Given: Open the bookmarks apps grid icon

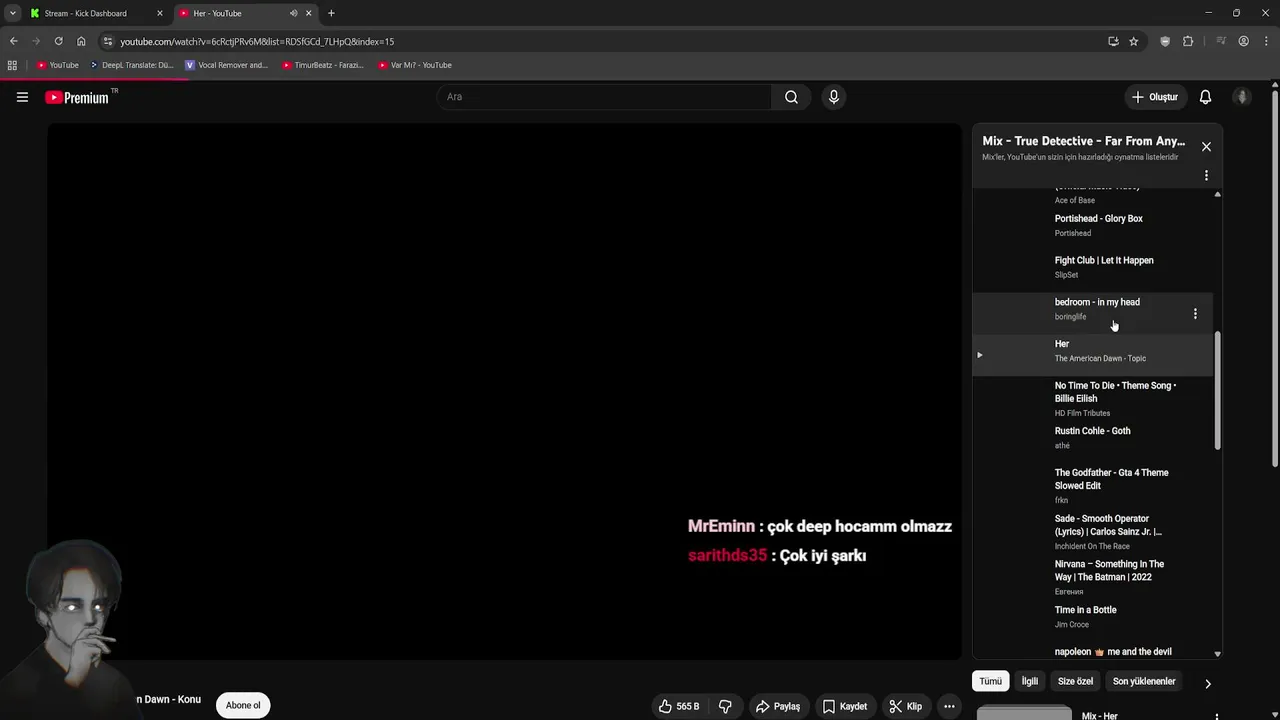Looking at the screenshot, I should (x=12, y=65).
